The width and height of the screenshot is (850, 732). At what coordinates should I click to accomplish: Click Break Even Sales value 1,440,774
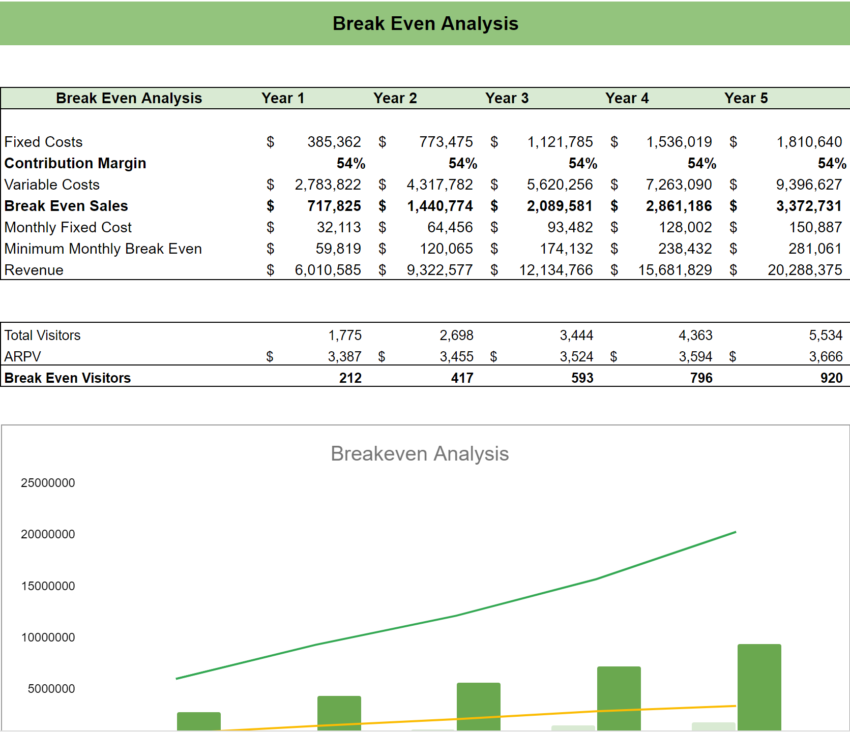(x=440, y=206)
